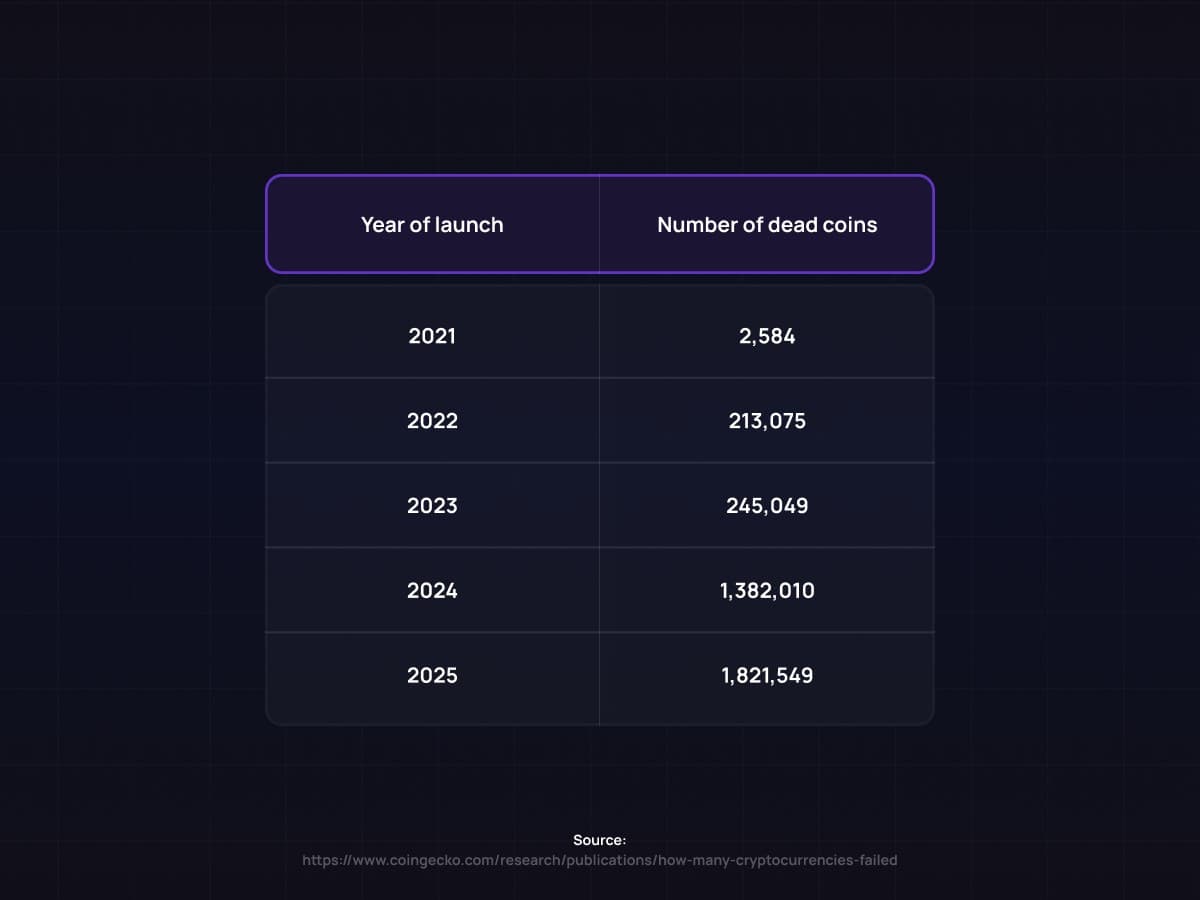Select the "Number of dead coins" header
1200x900 pixels.
tap(767, 225)
